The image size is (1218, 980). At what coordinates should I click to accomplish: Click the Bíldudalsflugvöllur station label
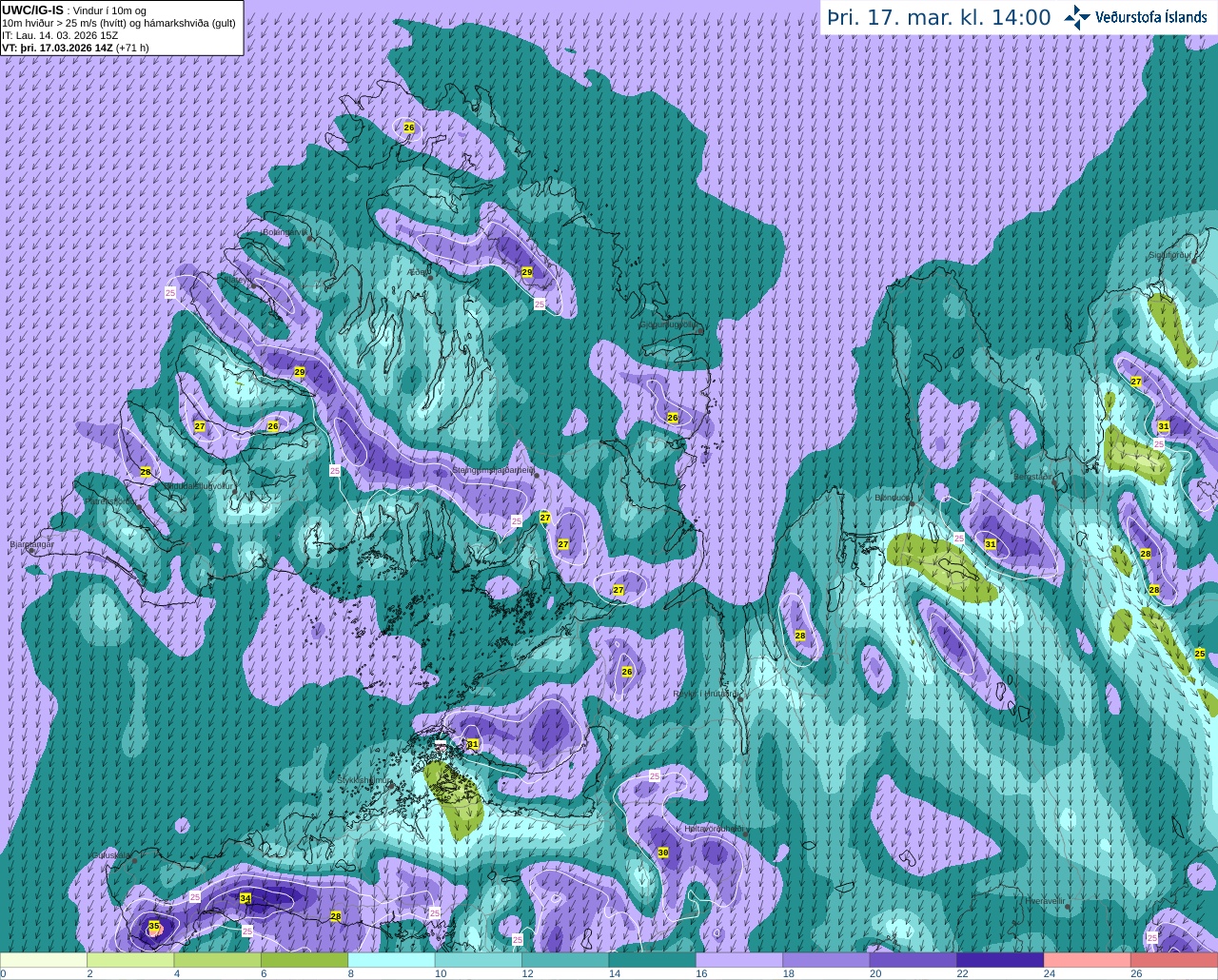(200, 485)
